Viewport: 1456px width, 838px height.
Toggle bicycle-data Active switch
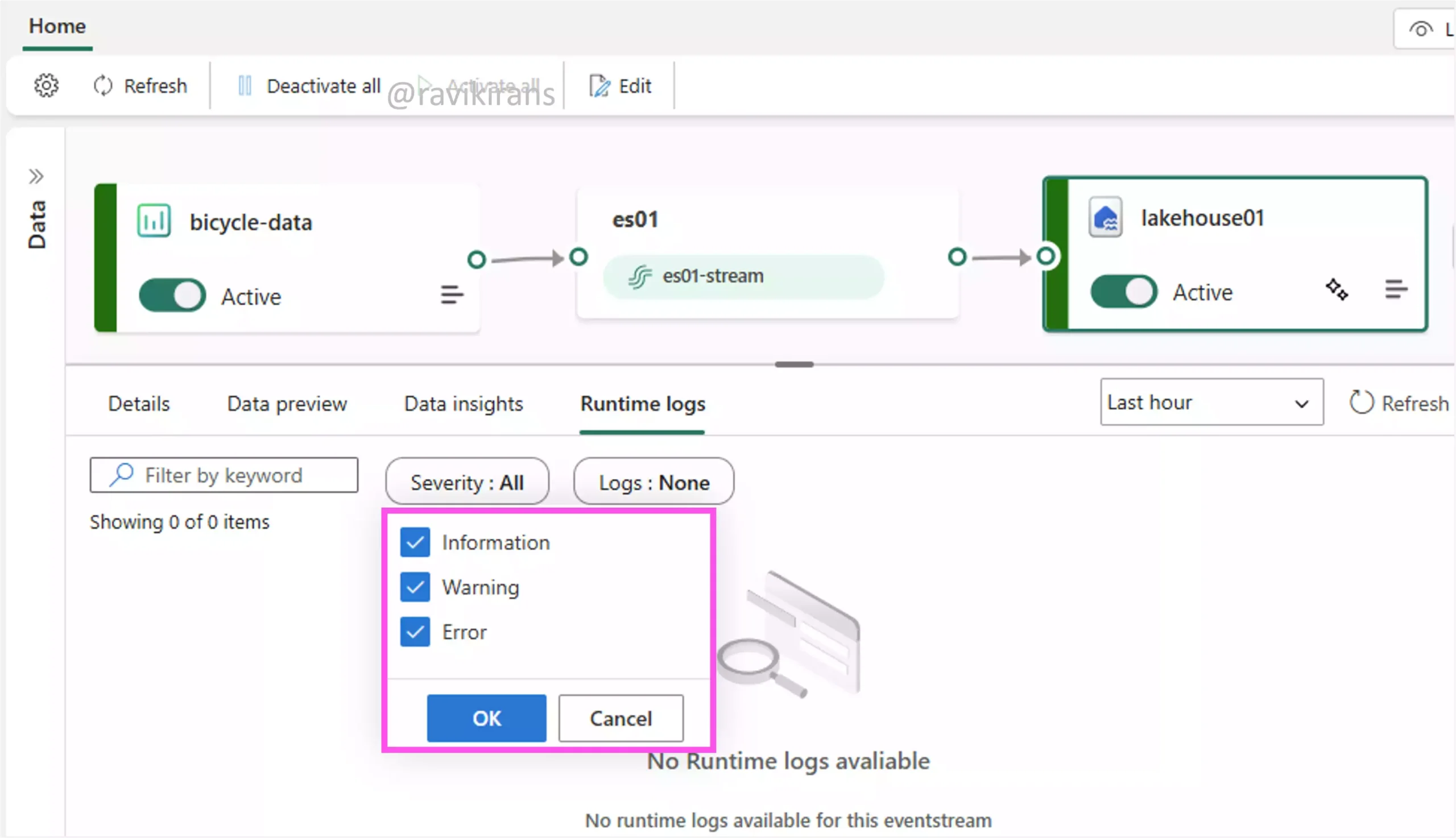(172, 296)
